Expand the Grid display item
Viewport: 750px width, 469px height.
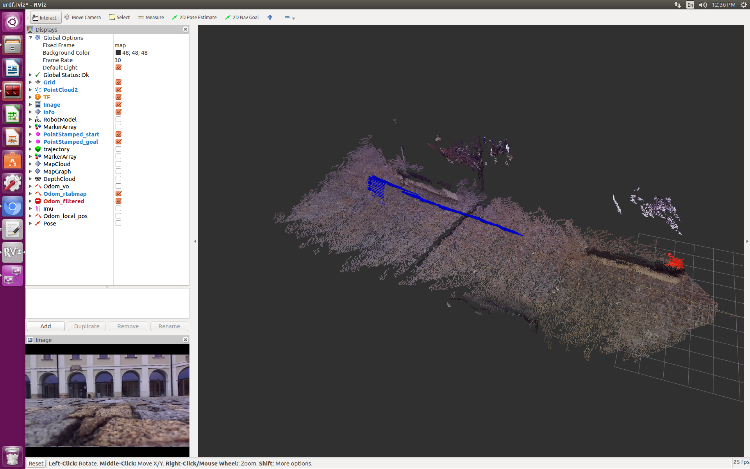pyautogui.click(x=30, y=82)
